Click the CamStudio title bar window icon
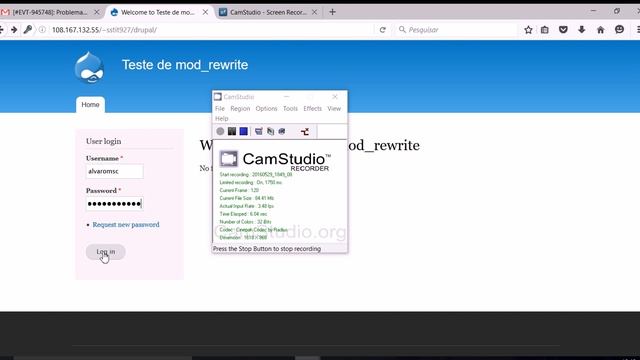Viewport: 640px width, 360px height. point(218,97)
